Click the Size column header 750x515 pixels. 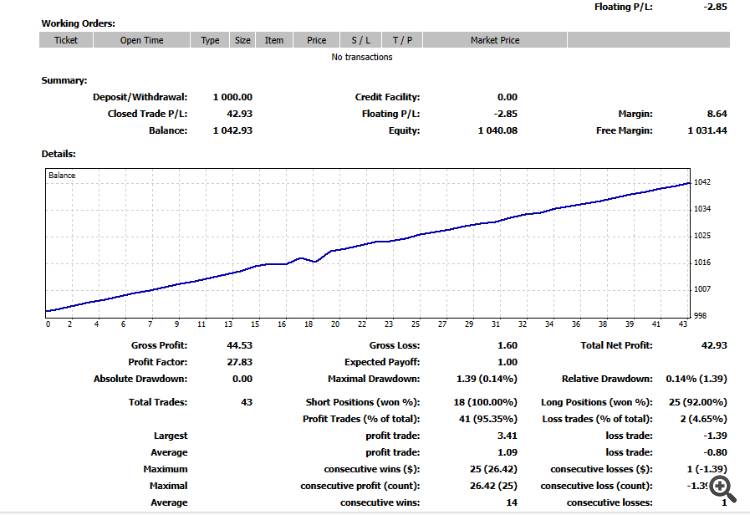(243, 40)
